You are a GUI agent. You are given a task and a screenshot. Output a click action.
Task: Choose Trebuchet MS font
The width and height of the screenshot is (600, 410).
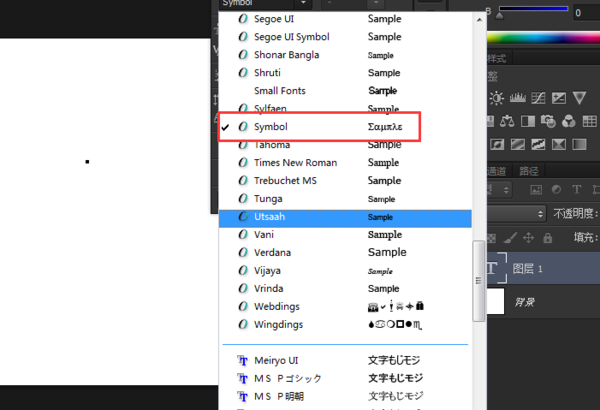point(345,181)
